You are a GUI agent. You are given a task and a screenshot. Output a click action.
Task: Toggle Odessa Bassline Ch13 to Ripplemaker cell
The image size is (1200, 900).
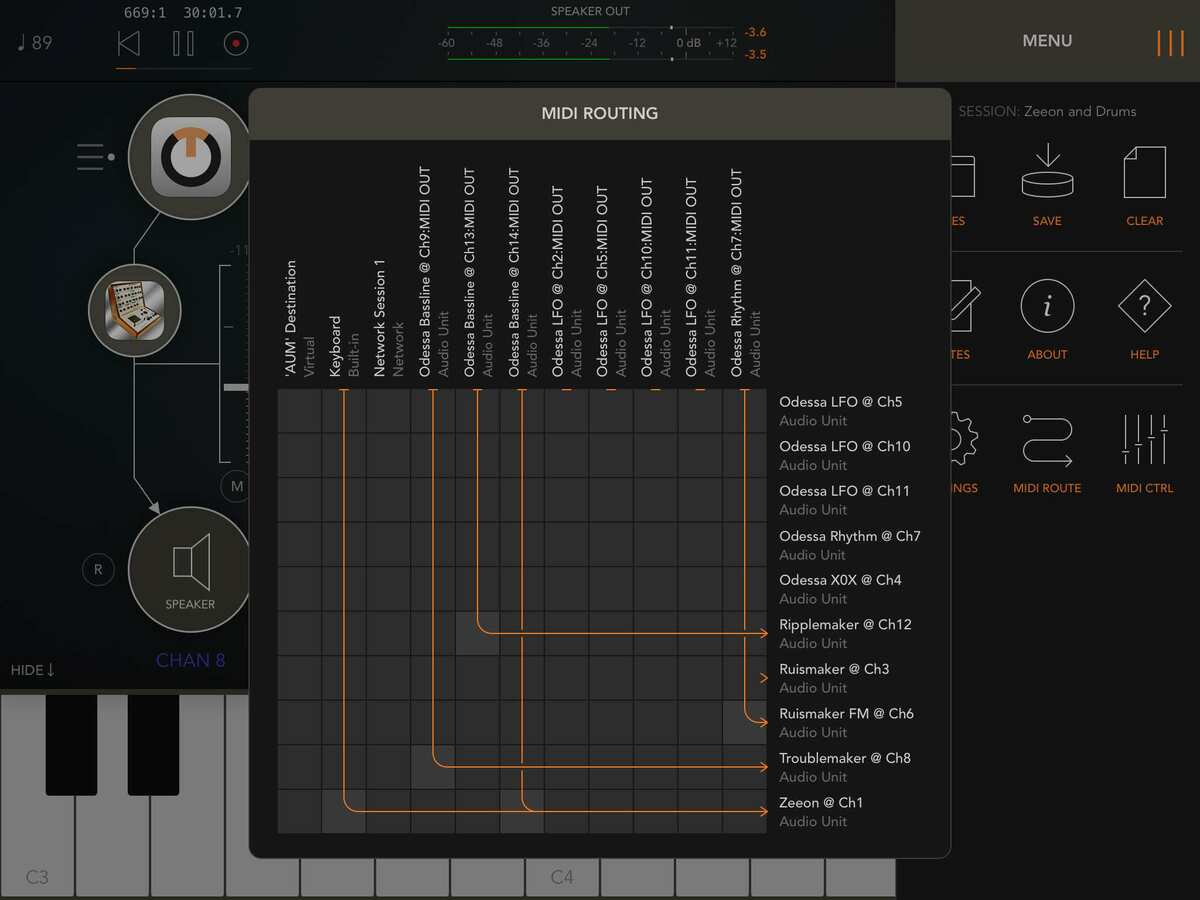[x=477, y=633]
